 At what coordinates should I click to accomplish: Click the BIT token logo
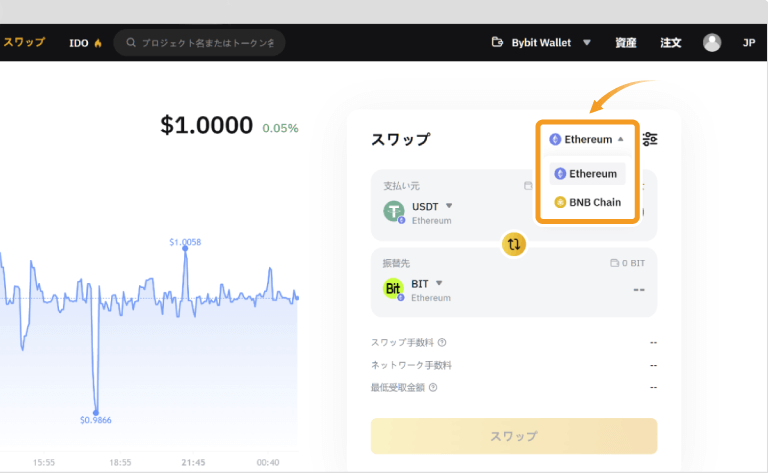pyautogui.click(x=393, y=289)
